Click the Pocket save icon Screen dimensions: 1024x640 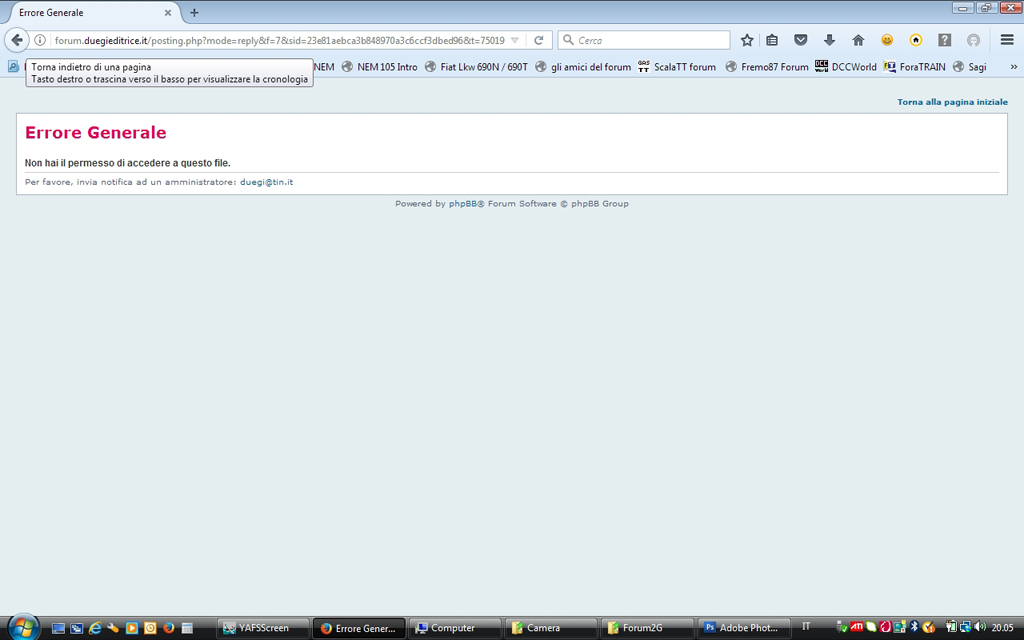[801, 40]
